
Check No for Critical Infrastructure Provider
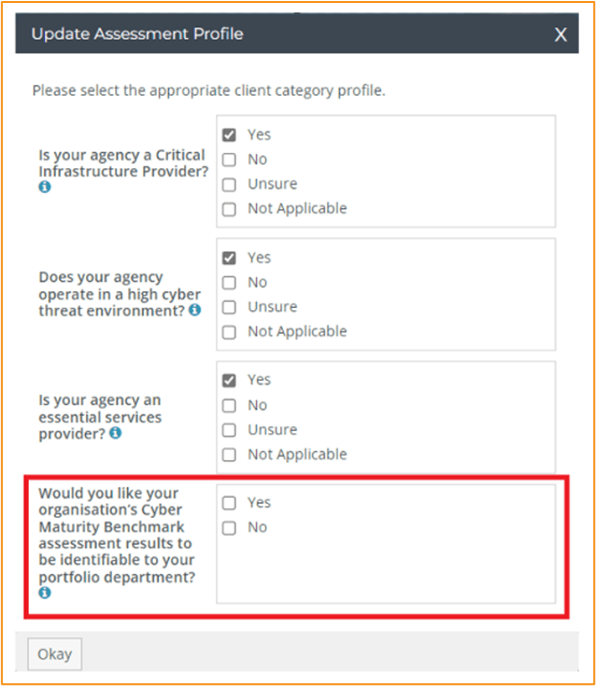229,160
